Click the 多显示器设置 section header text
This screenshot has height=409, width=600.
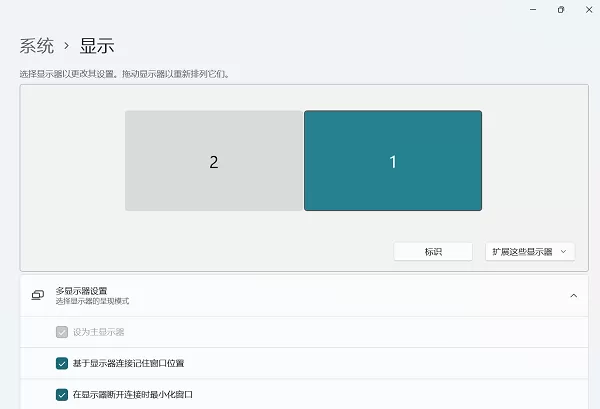[81, 291]
